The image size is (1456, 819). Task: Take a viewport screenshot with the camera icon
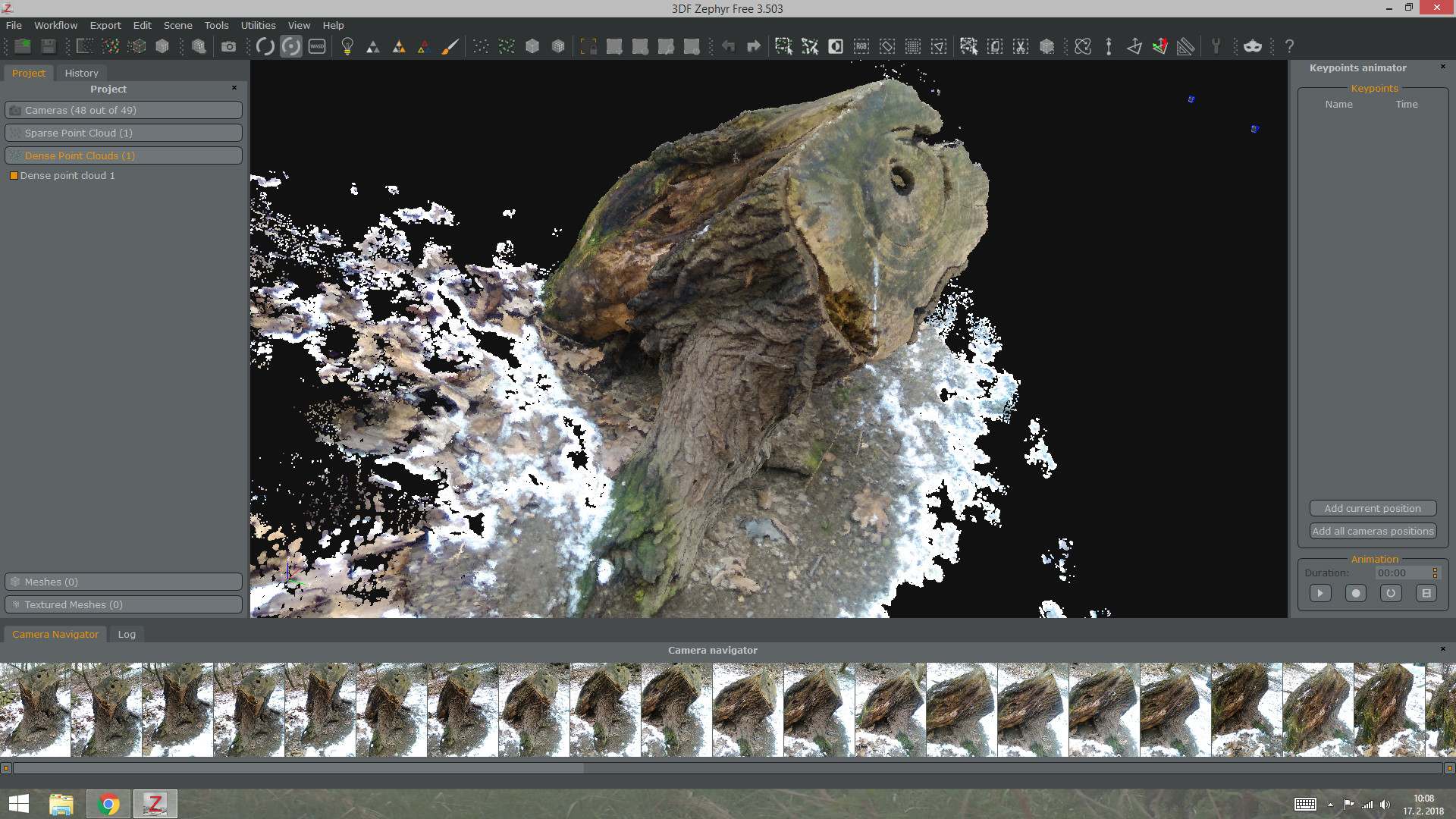229,46
